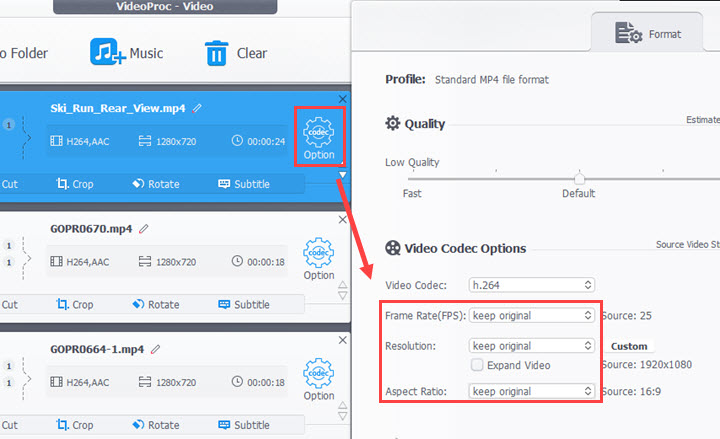The width and height of the screenshot is (720, 439).
Task: Open the Aspect Ratio dropdown
Action: click(532, 391)
